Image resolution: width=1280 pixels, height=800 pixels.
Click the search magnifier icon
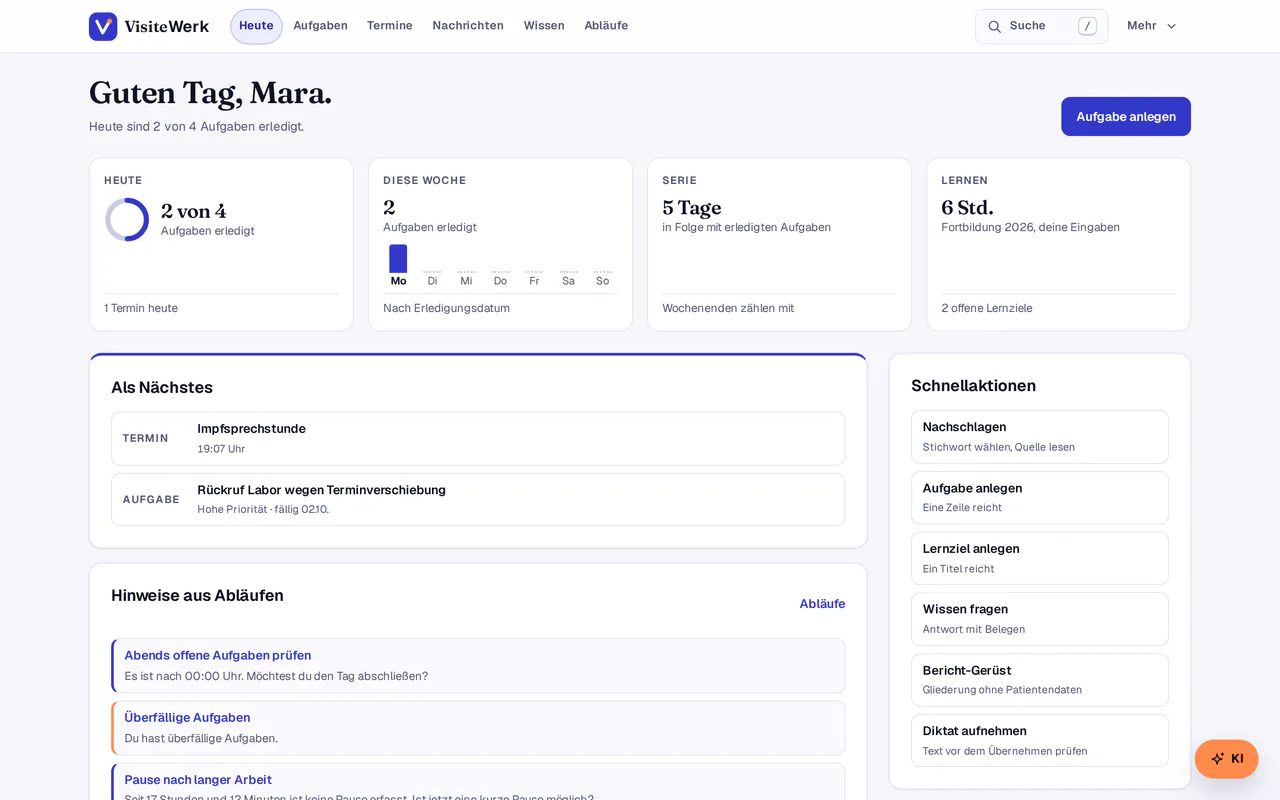pyautogui.click(x=995, y=27)
